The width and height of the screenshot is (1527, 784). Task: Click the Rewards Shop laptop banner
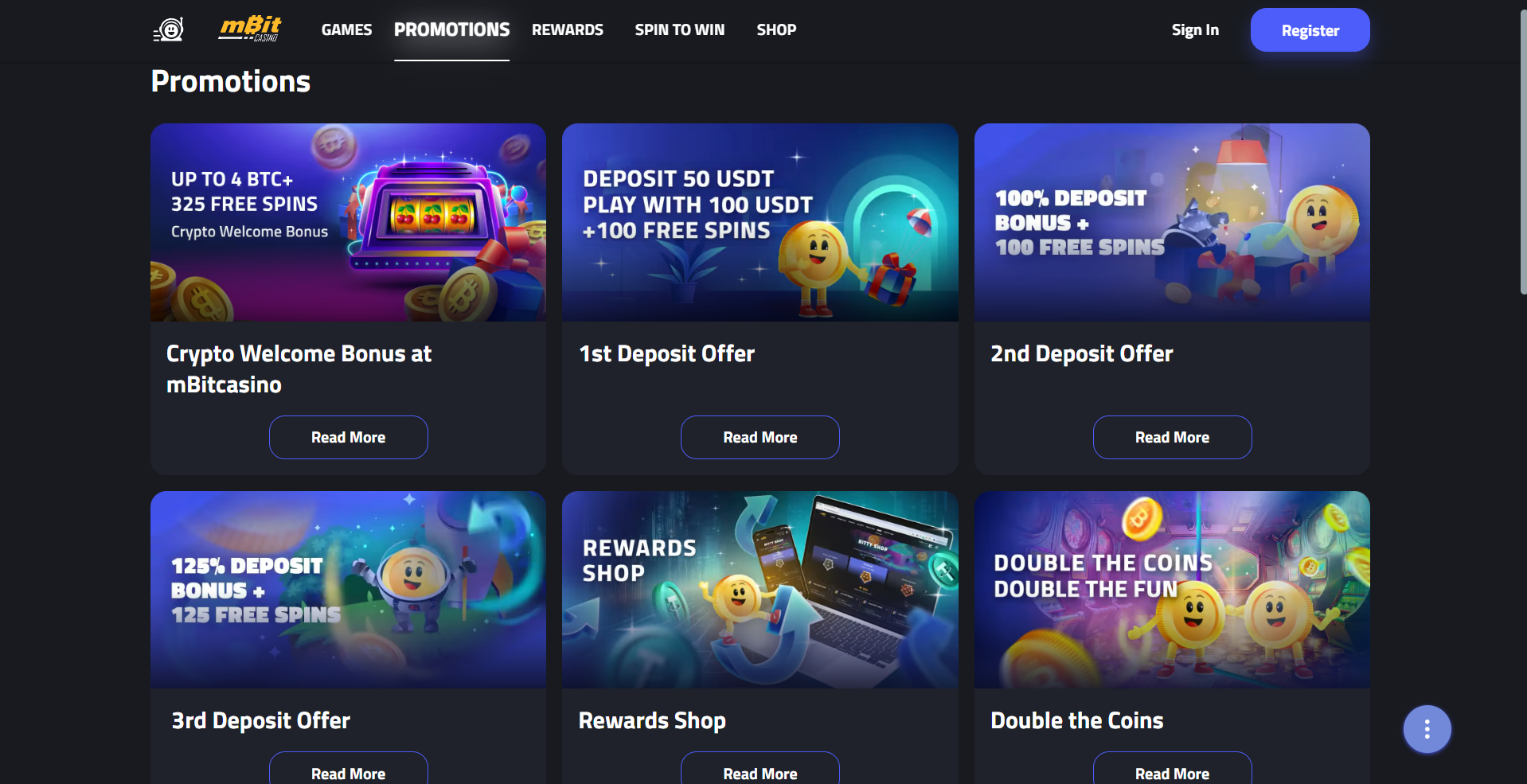[x=760, y=590]
